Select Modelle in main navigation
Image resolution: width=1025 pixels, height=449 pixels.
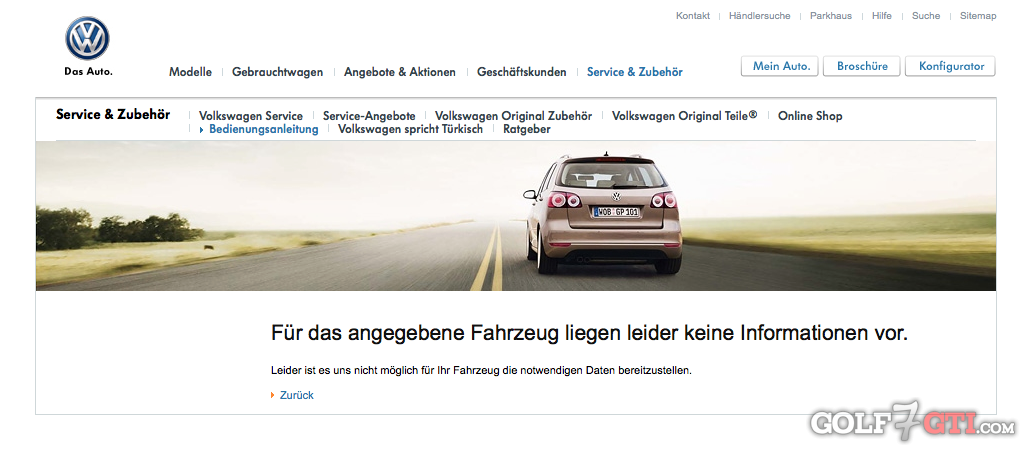pos(190,72)
